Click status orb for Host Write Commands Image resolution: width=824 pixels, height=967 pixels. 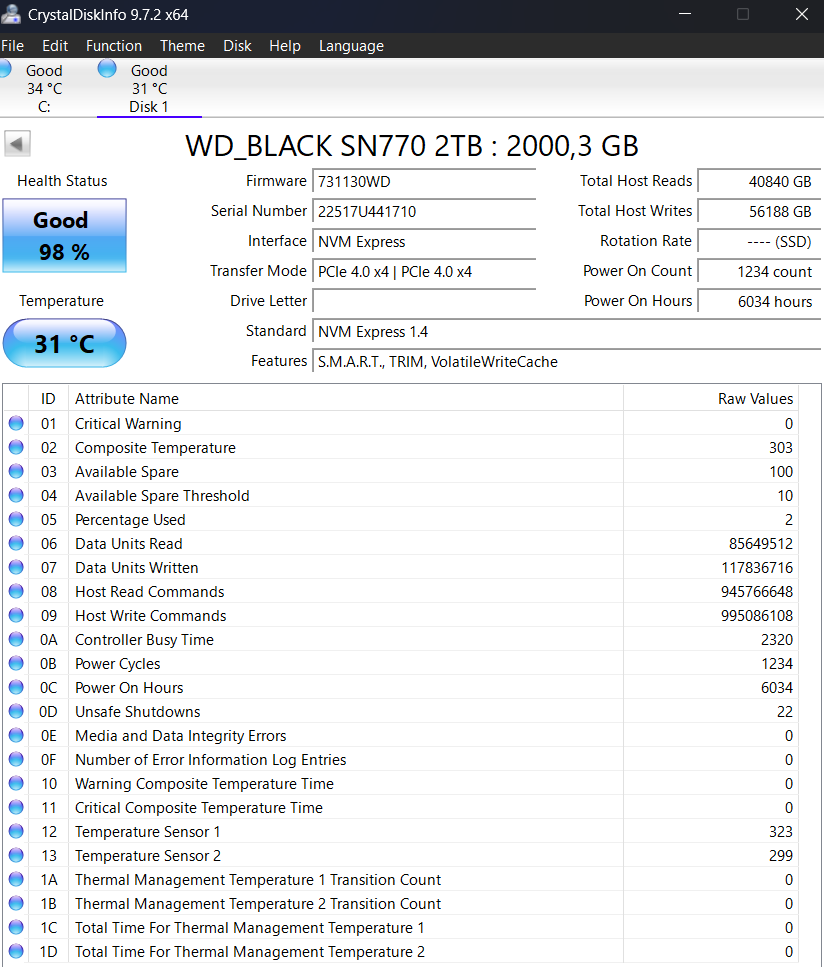(16, 615)
